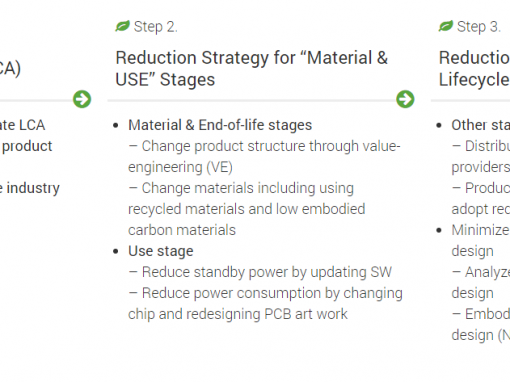Click the green leaf icon beside Step 3
This screenshot has height=382, width=510.
446,26
